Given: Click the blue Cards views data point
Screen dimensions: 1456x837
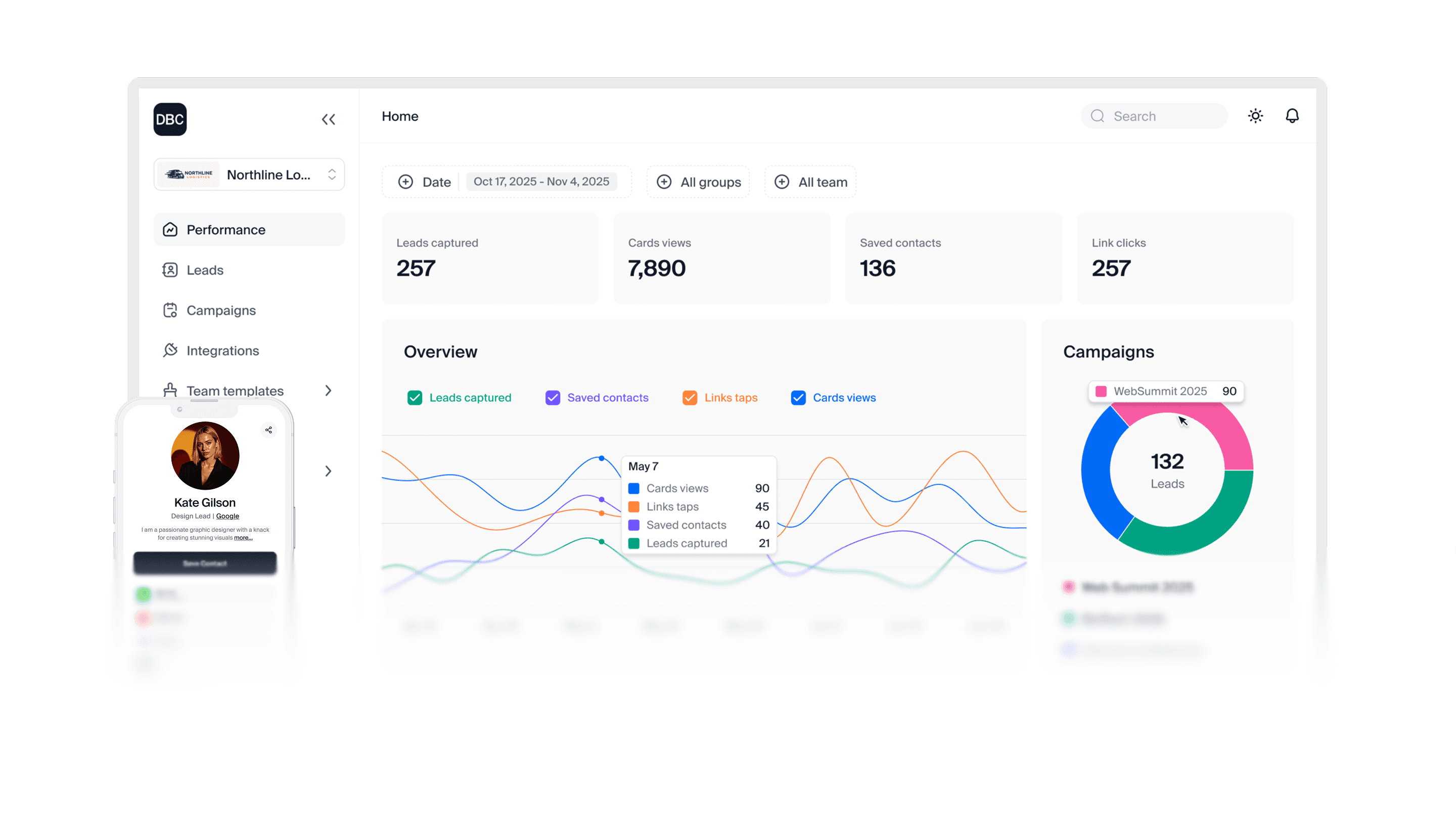Looking at the screenshot, I should [x=601, y=458].
